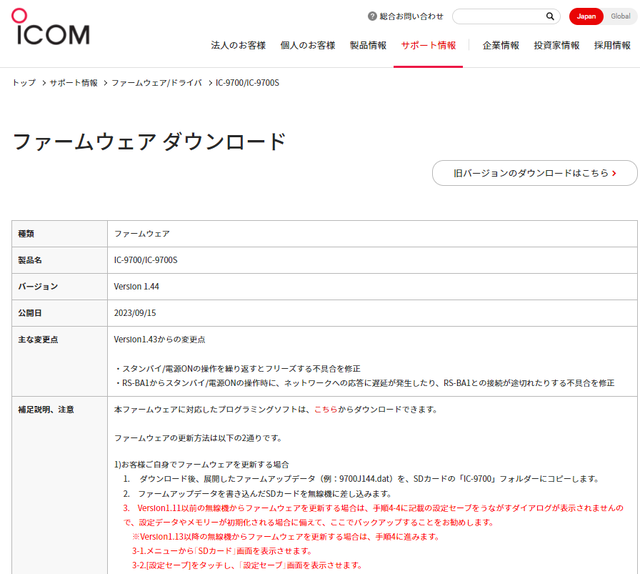Click the IC-9700/IC-9700S breadcrumb
This screenshot has height=574, width=640.
point(247,83)
